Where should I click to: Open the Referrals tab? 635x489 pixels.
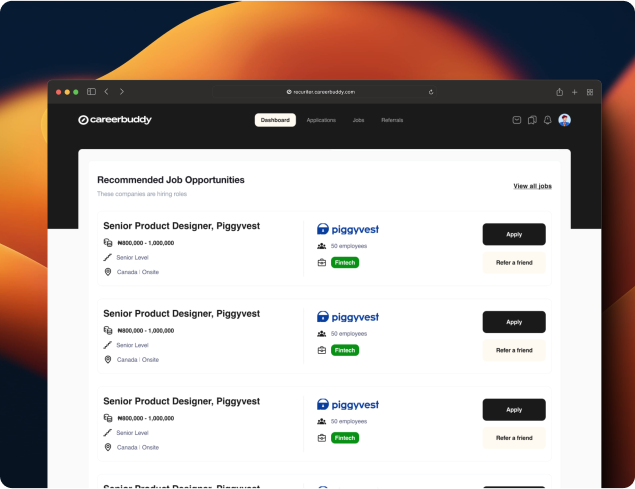[392, 120]
